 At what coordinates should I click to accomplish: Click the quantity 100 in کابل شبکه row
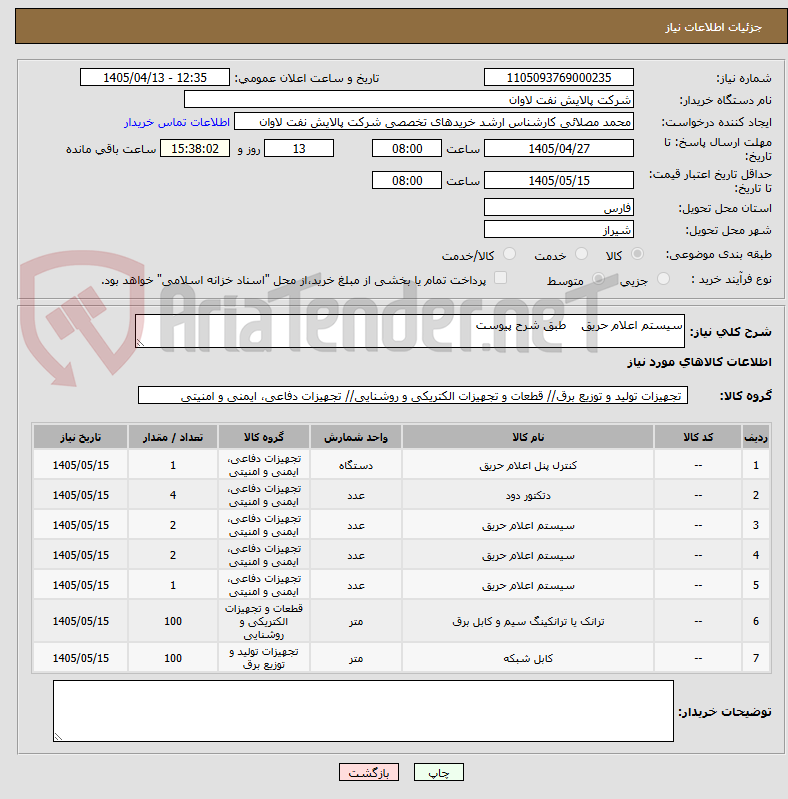tap(173, 658)
